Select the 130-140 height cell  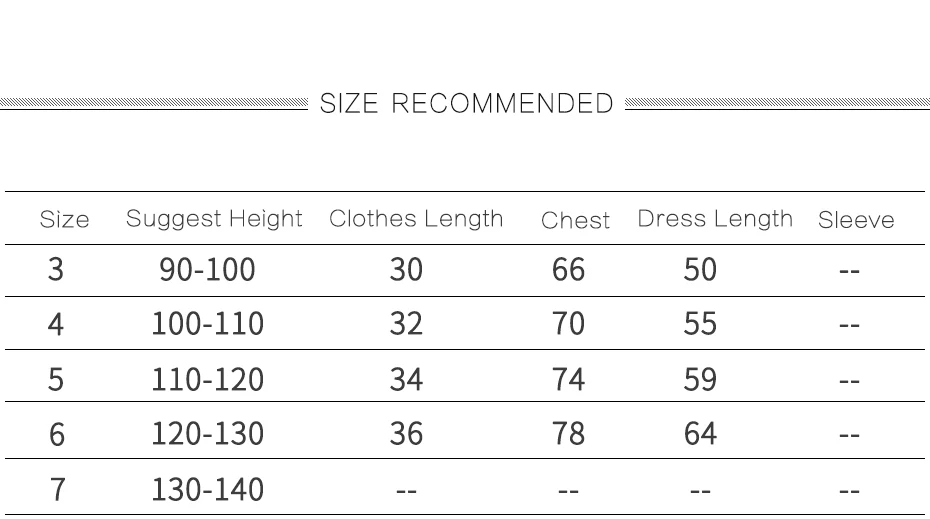(x=208, y=490)
